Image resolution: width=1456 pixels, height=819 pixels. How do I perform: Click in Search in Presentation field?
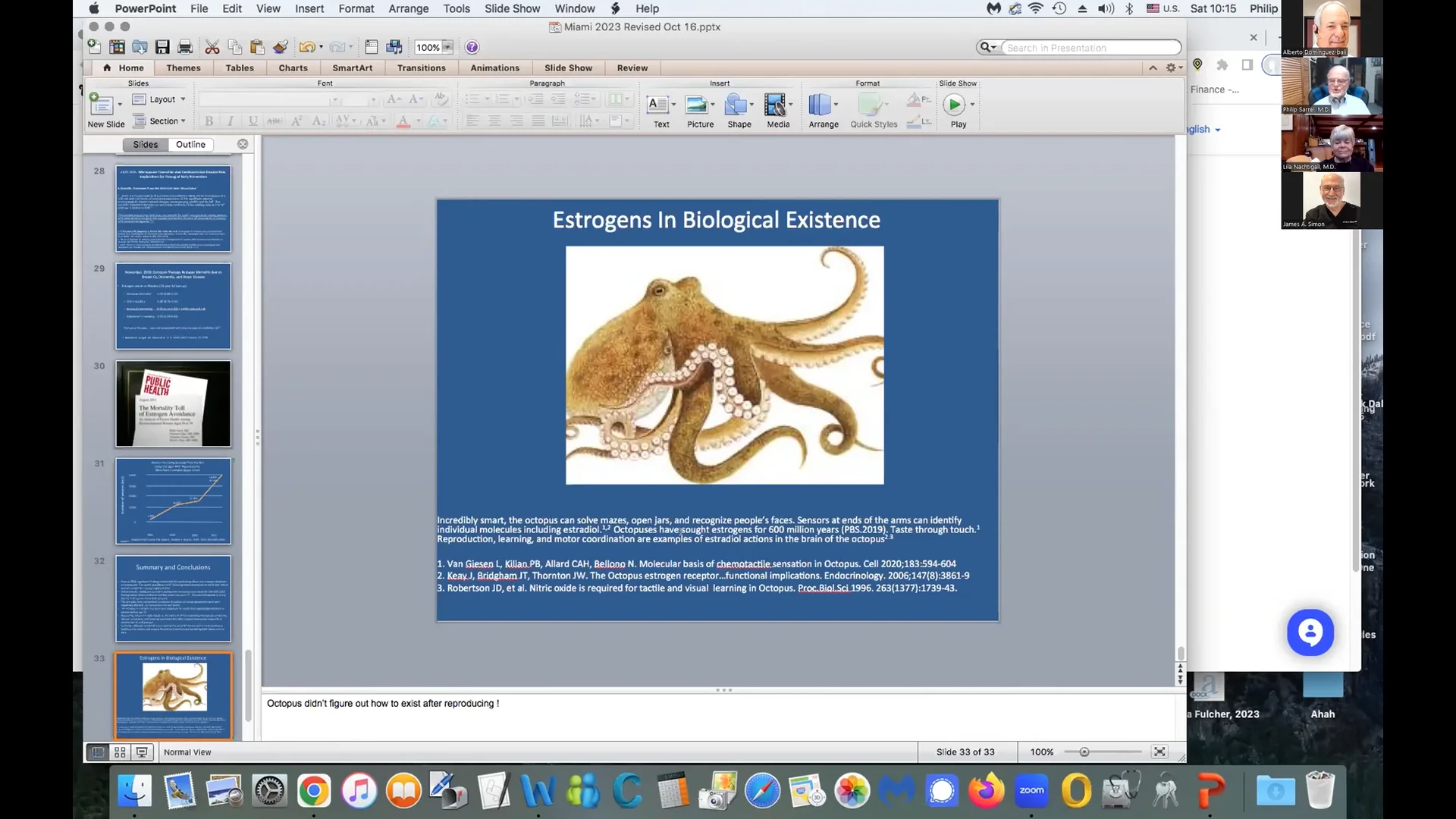(x=1092, y=48)
